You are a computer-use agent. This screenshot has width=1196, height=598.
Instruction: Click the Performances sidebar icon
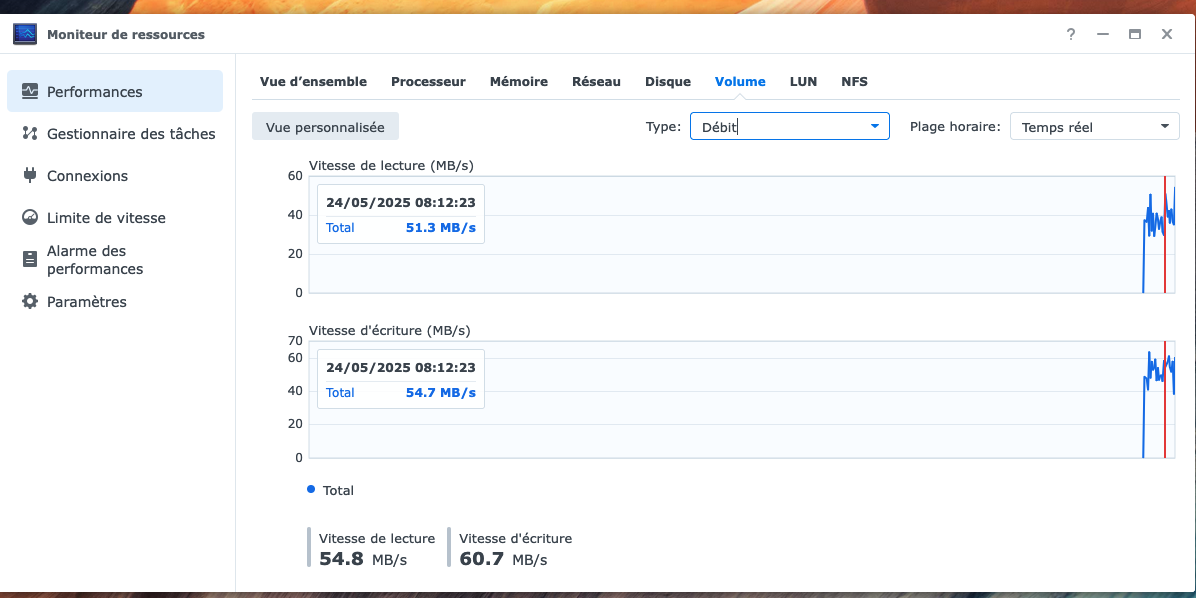(30, 91)
